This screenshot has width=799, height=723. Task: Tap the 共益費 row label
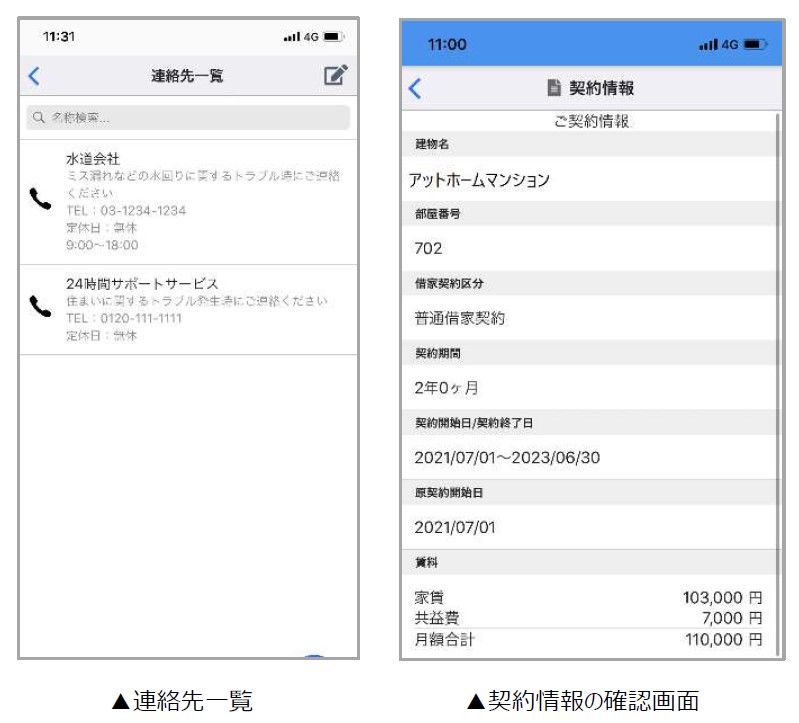point(437,618)
